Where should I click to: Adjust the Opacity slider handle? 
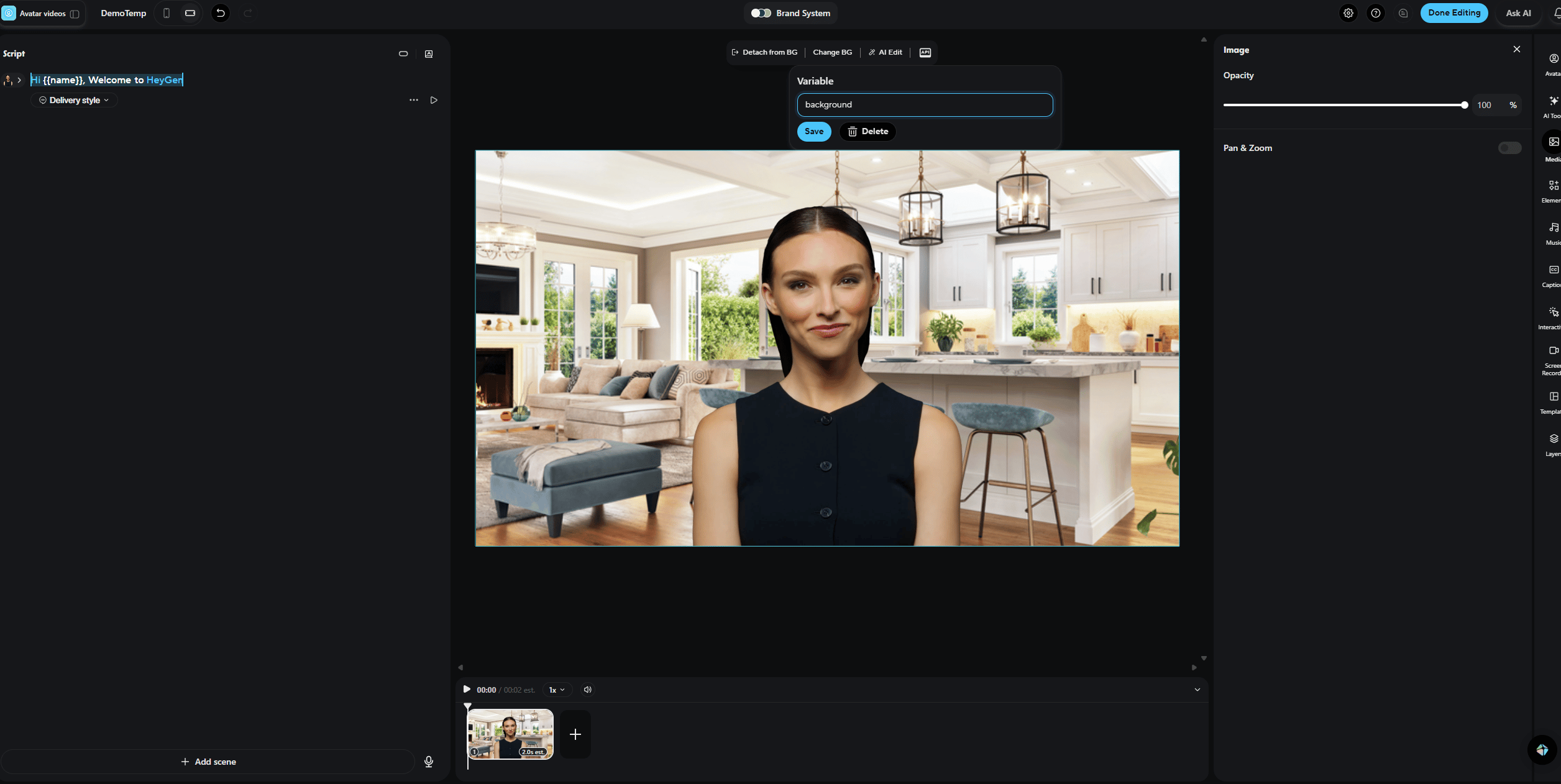pyautogui.click(x=1465, y=105)
